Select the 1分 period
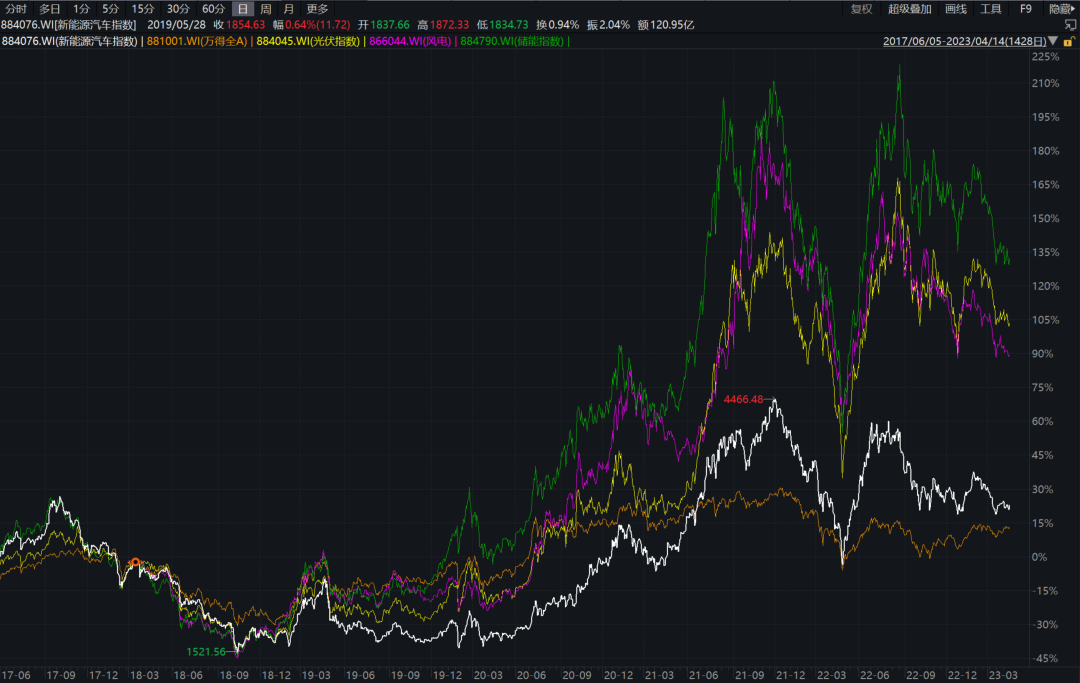1080x683 pixels. coord(82,8)
